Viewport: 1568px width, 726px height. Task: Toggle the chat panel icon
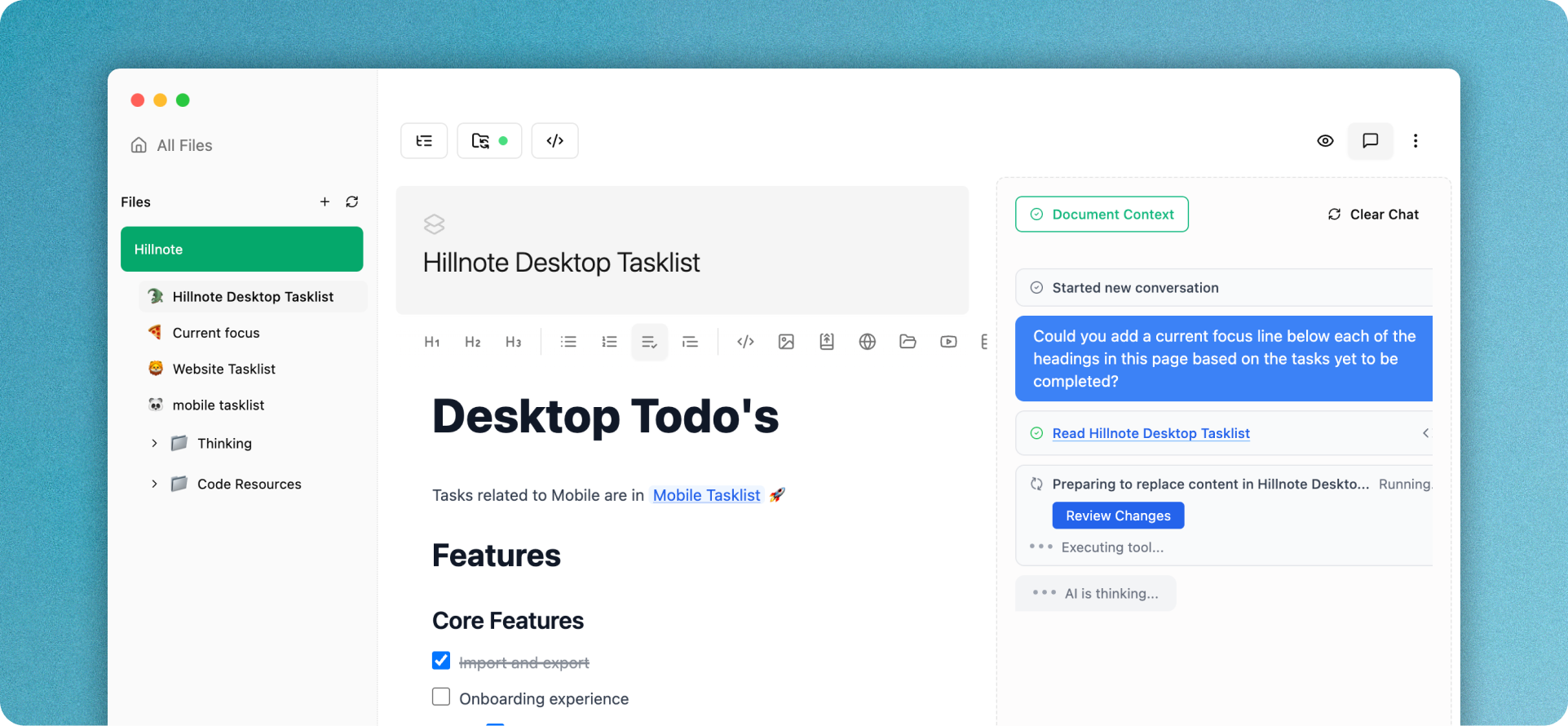1371,140
